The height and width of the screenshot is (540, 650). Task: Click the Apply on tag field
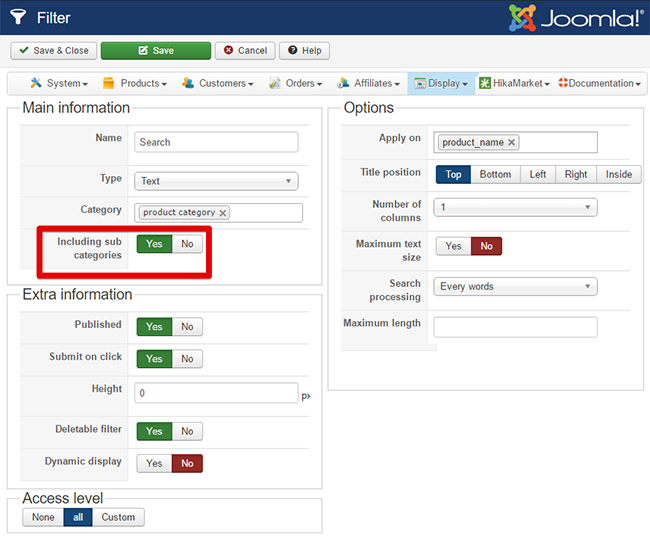pos(515,143)
